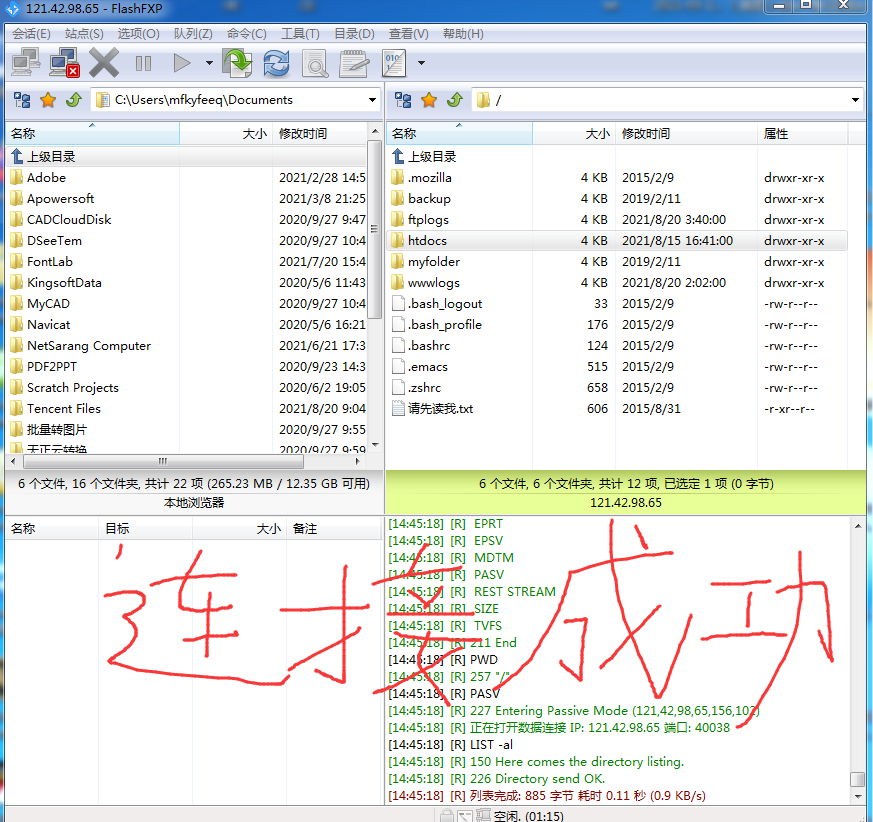Click the local pane folder tree icon
This screenshot has width=873, height=822.
[22, 100]
